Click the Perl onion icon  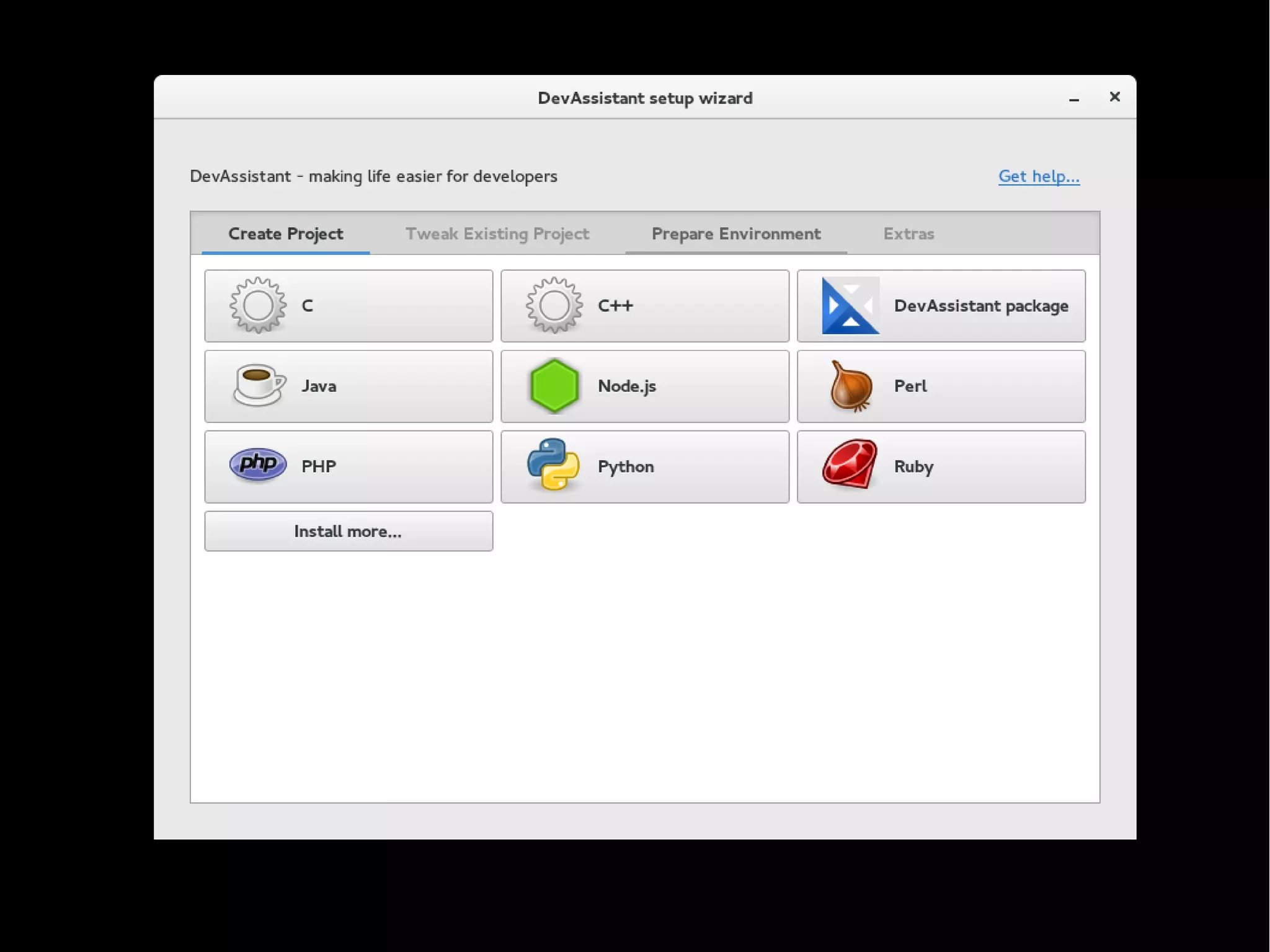click(851, 386)
